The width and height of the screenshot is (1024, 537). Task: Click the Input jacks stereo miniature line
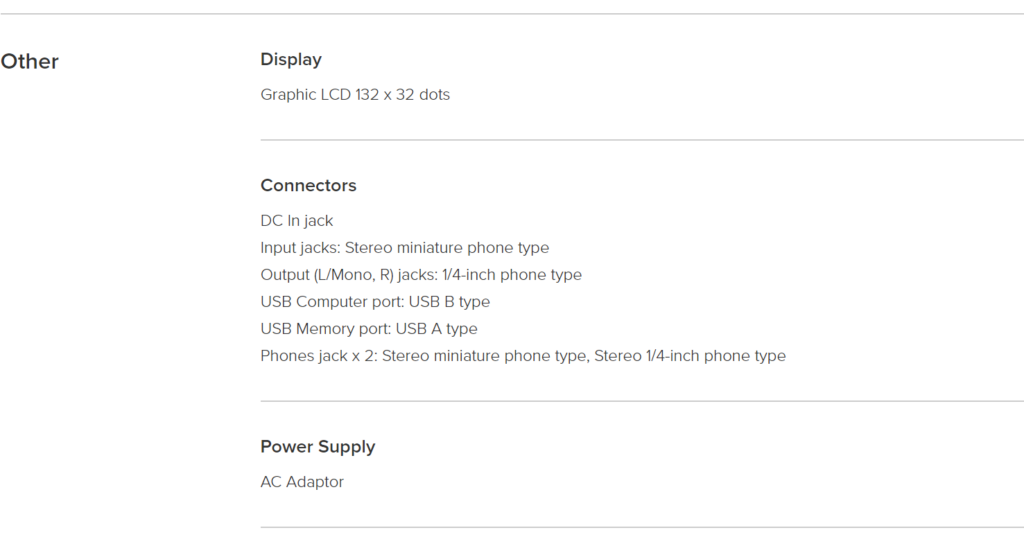tap(405, 248)
